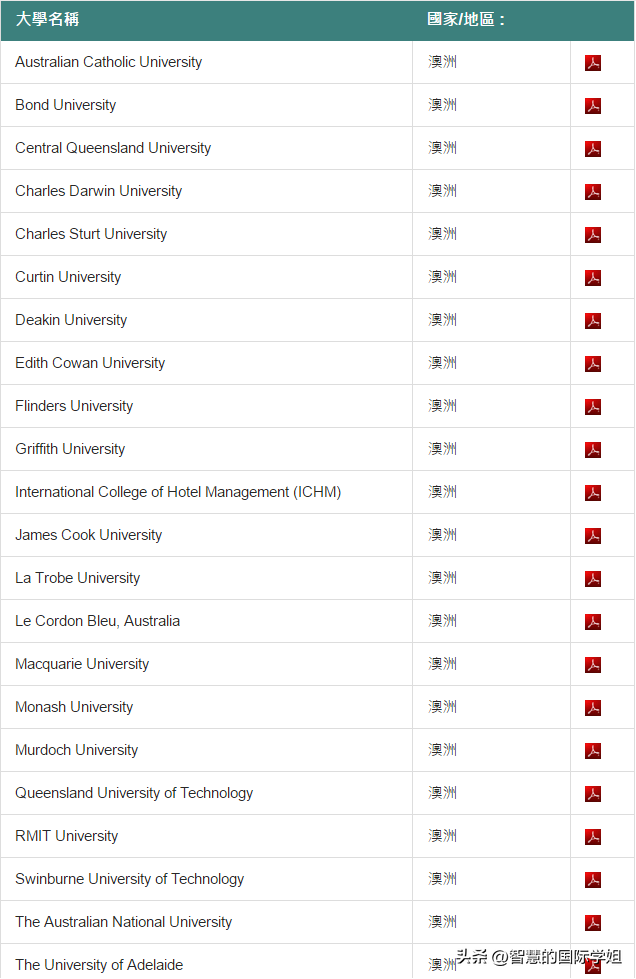Viewport: 636px width, 979px height.
Task: Select The Australian National University name
Action: 123,922
